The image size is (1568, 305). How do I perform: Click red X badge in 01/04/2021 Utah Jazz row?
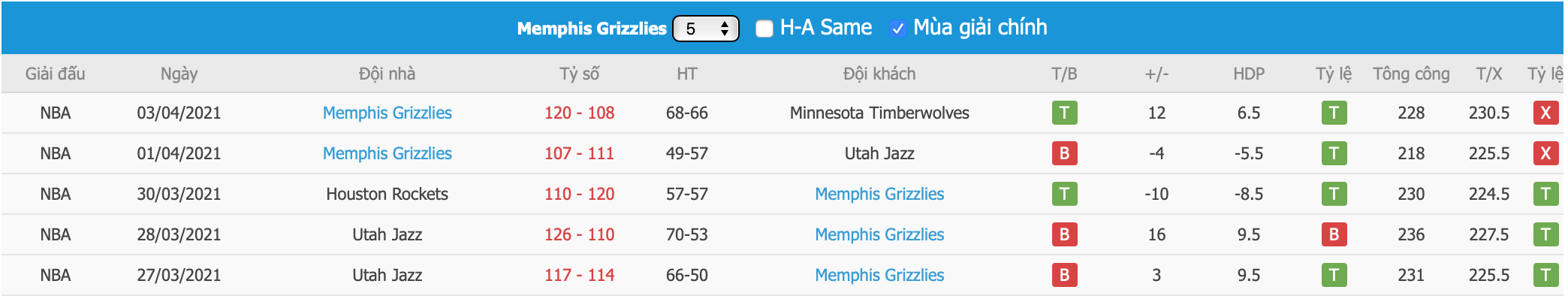tap(1545, 153)
